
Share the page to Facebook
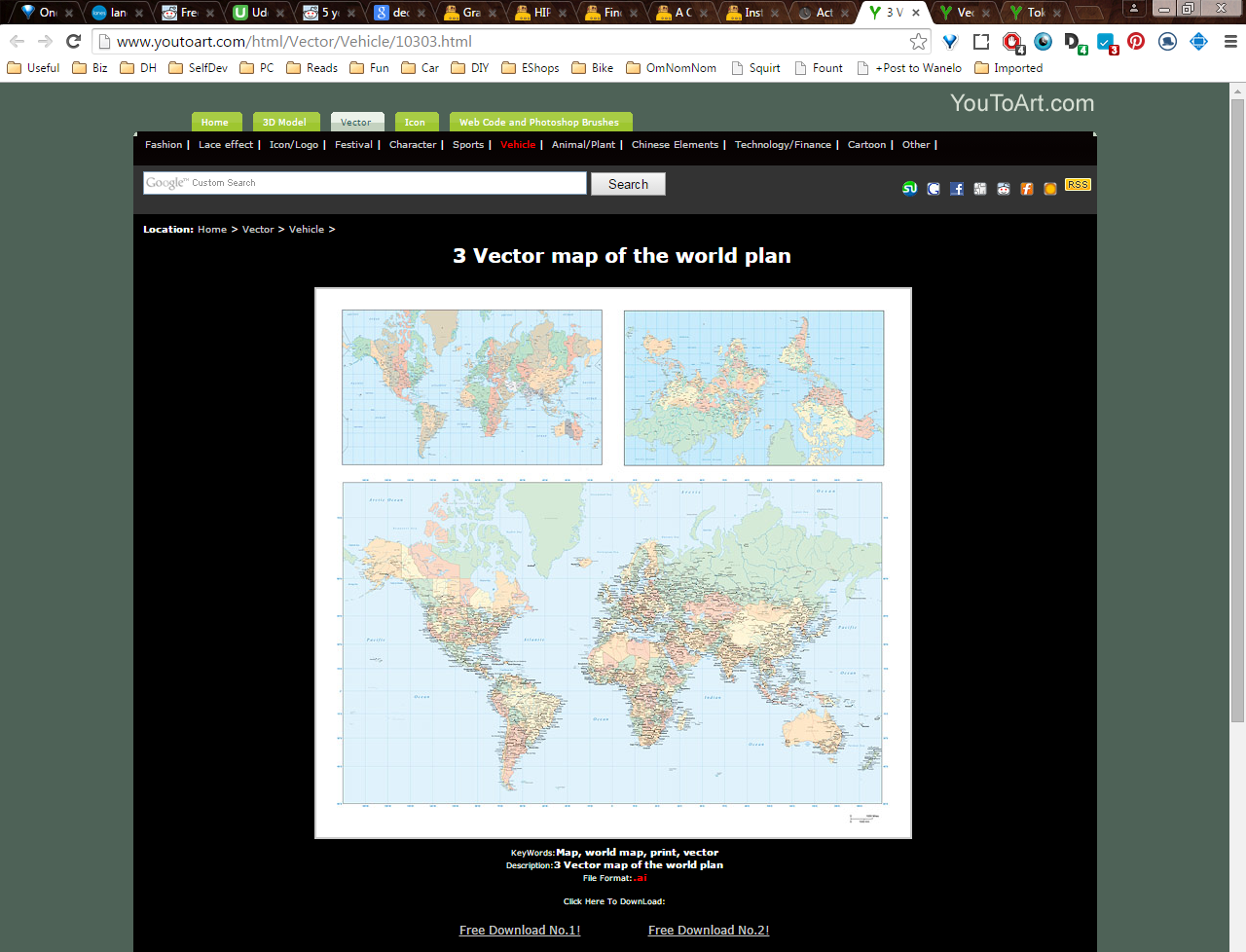coord(956,189)
